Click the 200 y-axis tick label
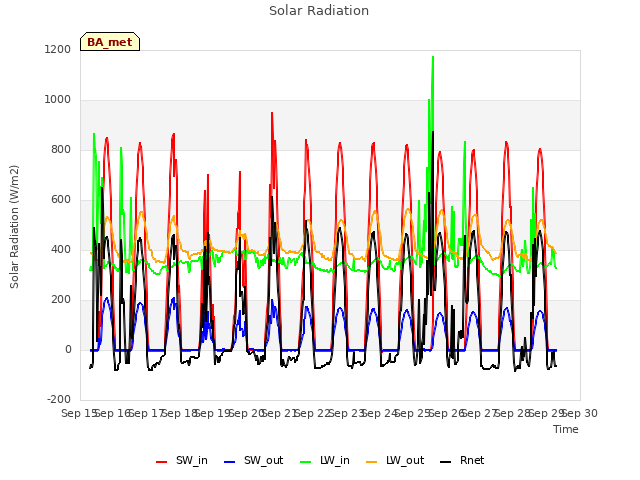The height and width of the screenshot is (480, 640). pos(61,300)
